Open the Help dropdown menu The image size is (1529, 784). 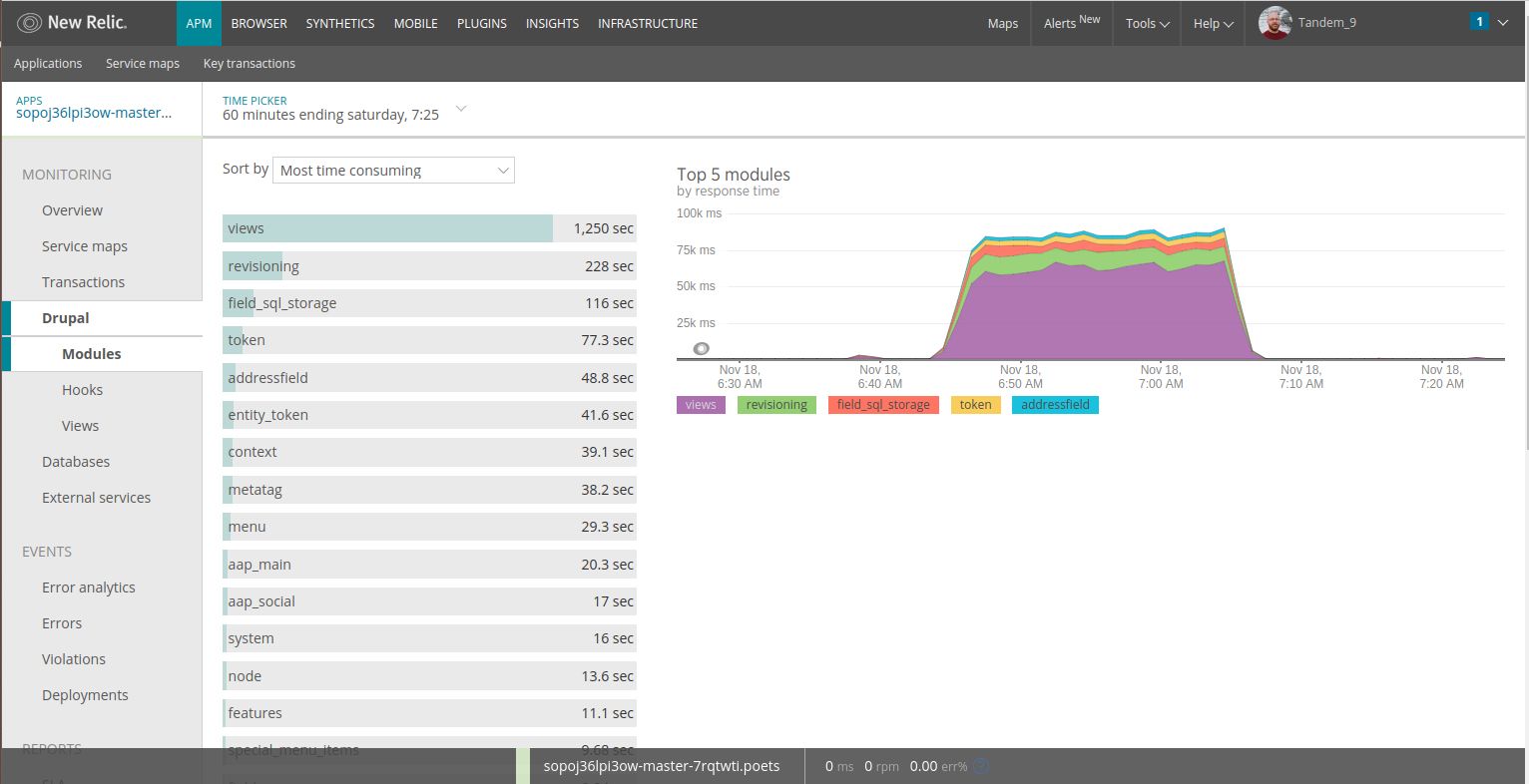pos(1213,23)
